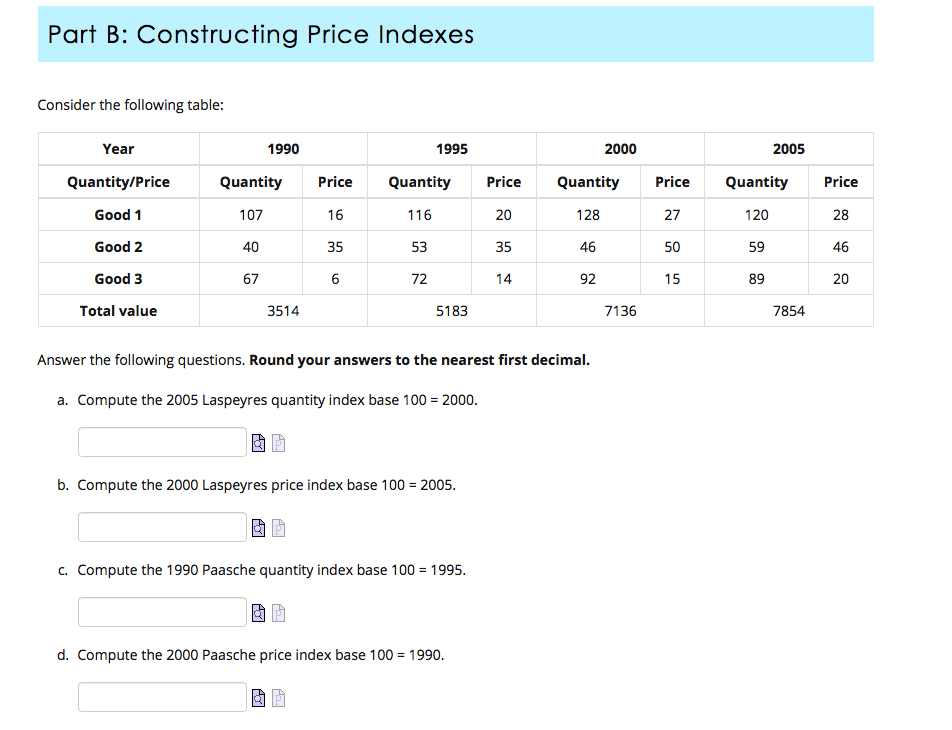The image size is (952, 730).
Task: Select the Year header cell in the table
Action: click(118, 149)
